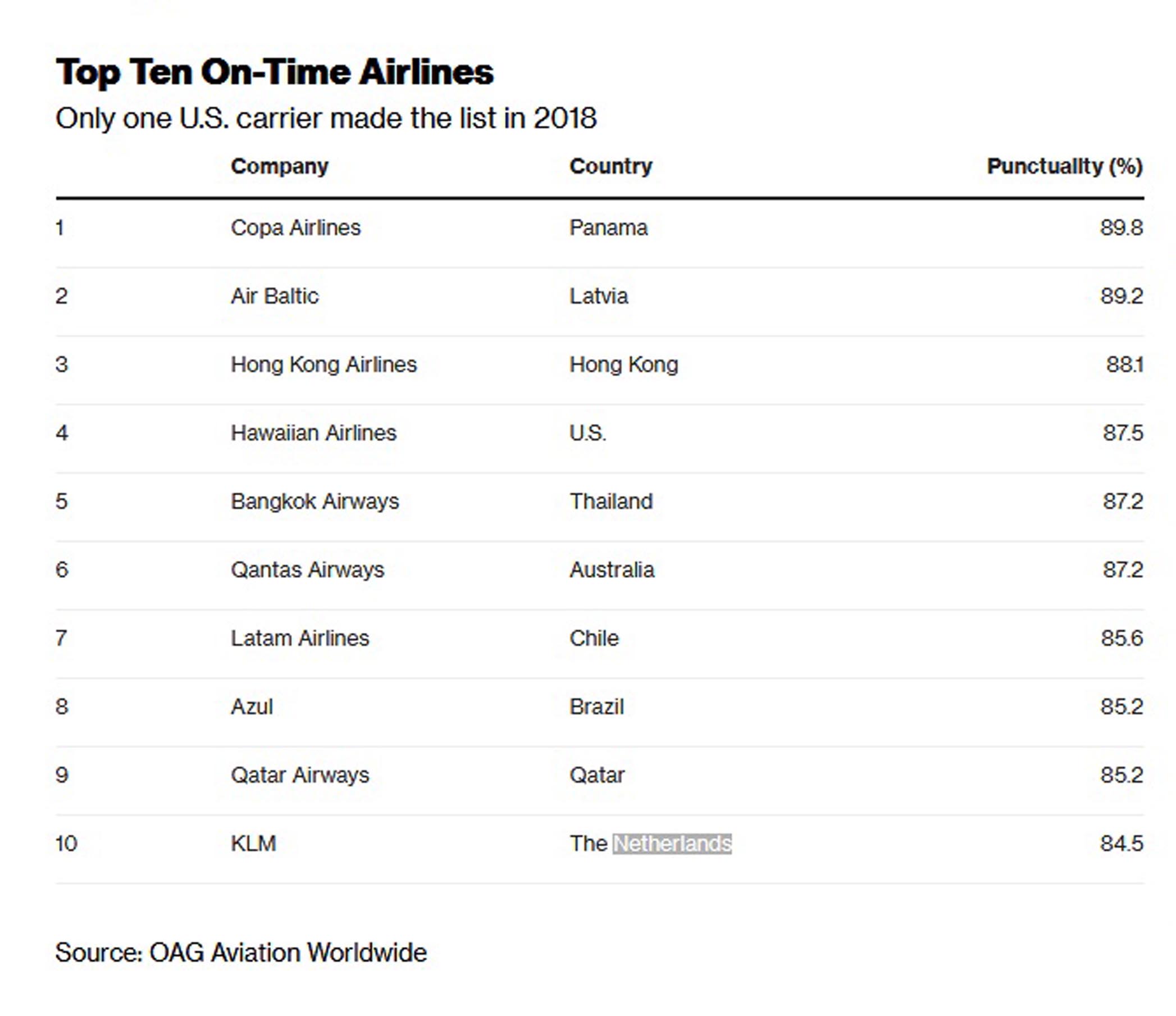Select the Copa Airlines cell
This screenshot has width=1176, height=1016.
[x=296, y=228]
